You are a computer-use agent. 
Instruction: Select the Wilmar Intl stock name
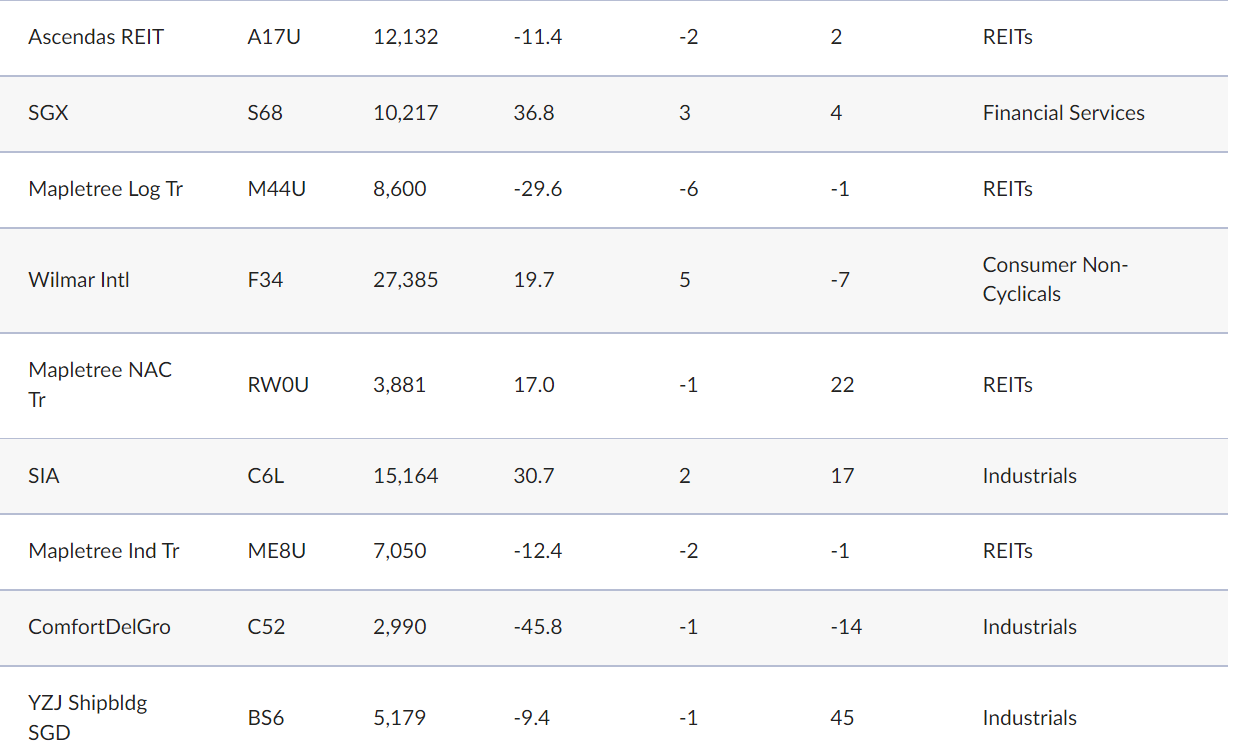[x=79, y=280]
